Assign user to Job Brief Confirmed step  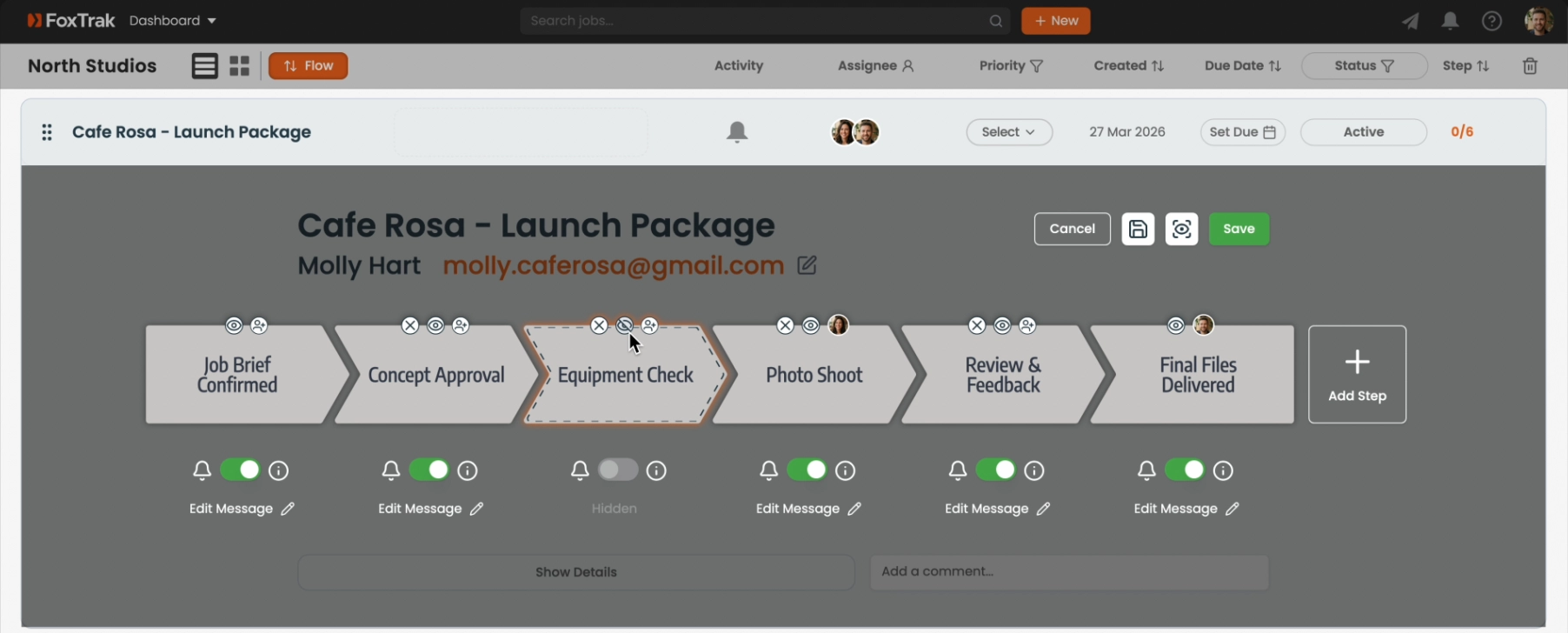click(259, 325)
